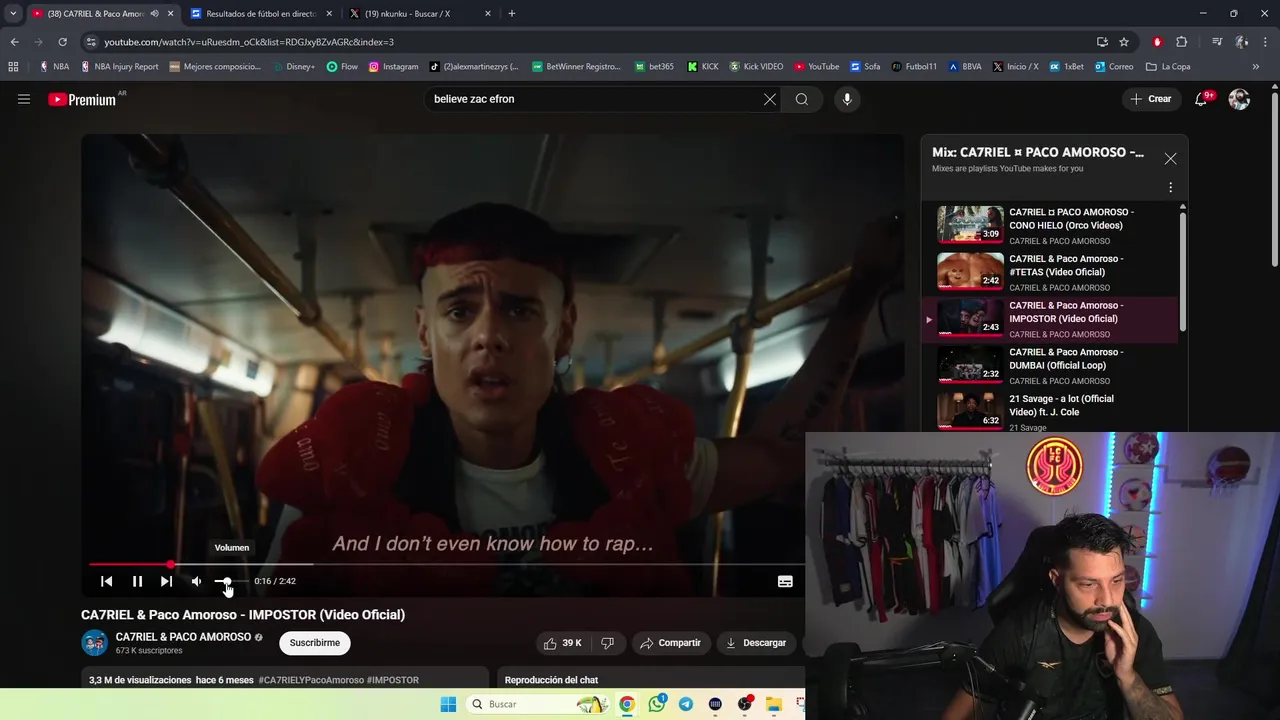Open a new browser tab
The width and height of the screenshot is (1280, 720).
pos(512,14)
